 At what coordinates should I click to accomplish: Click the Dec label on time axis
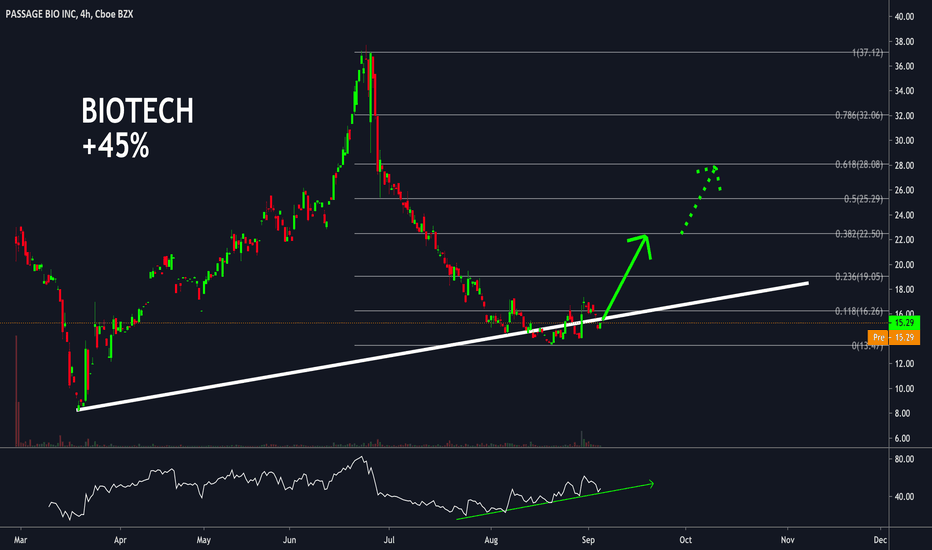(880, 540)
